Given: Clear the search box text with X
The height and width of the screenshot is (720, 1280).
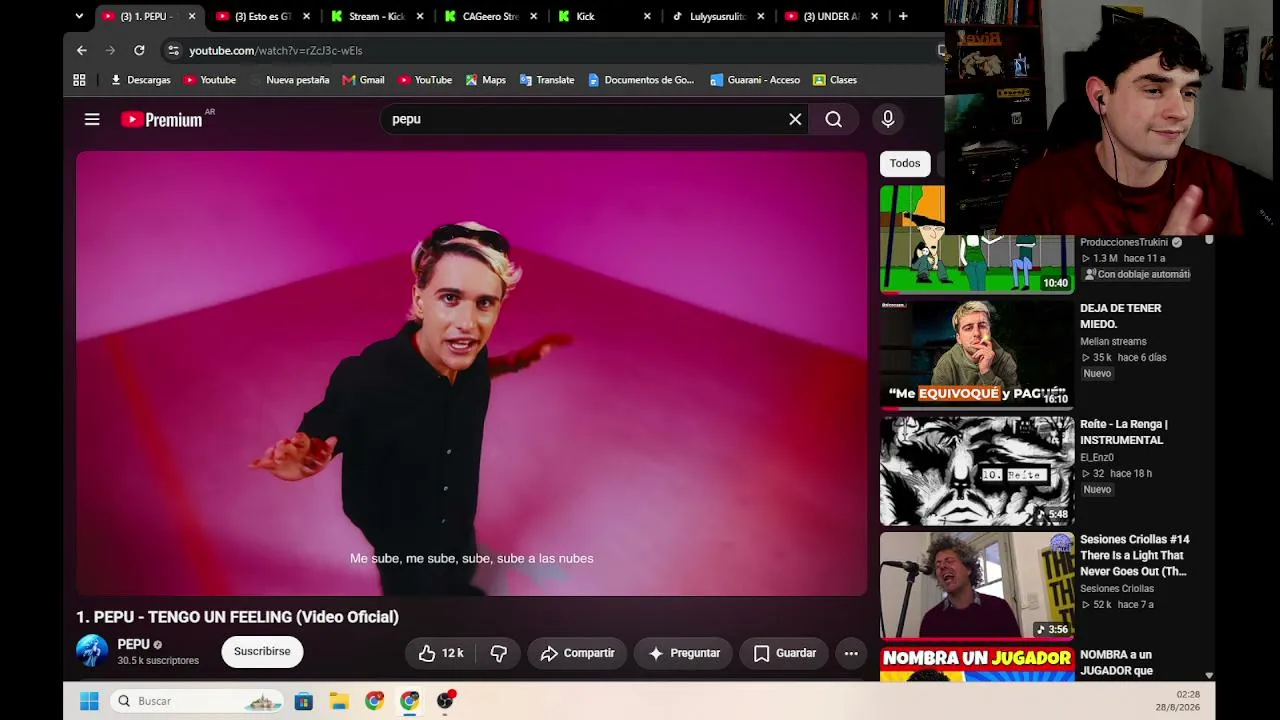Looking at the screenshot, I should click(x=795, y=120).
